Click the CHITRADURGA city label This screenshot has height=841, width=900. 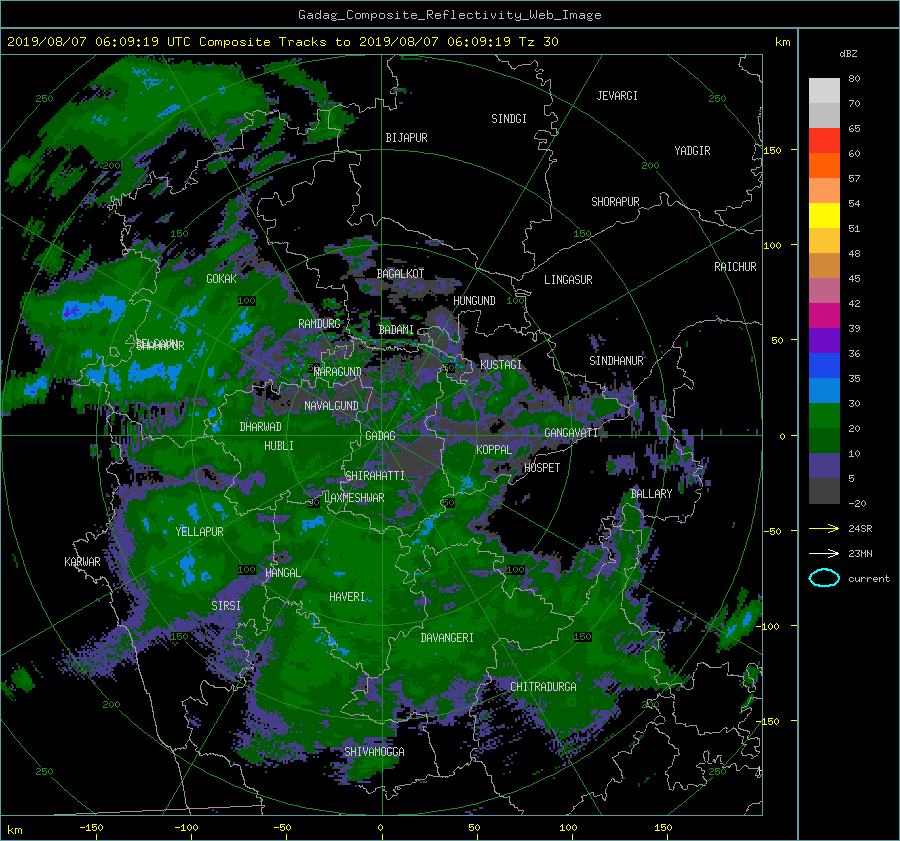[x=543, y=687]
